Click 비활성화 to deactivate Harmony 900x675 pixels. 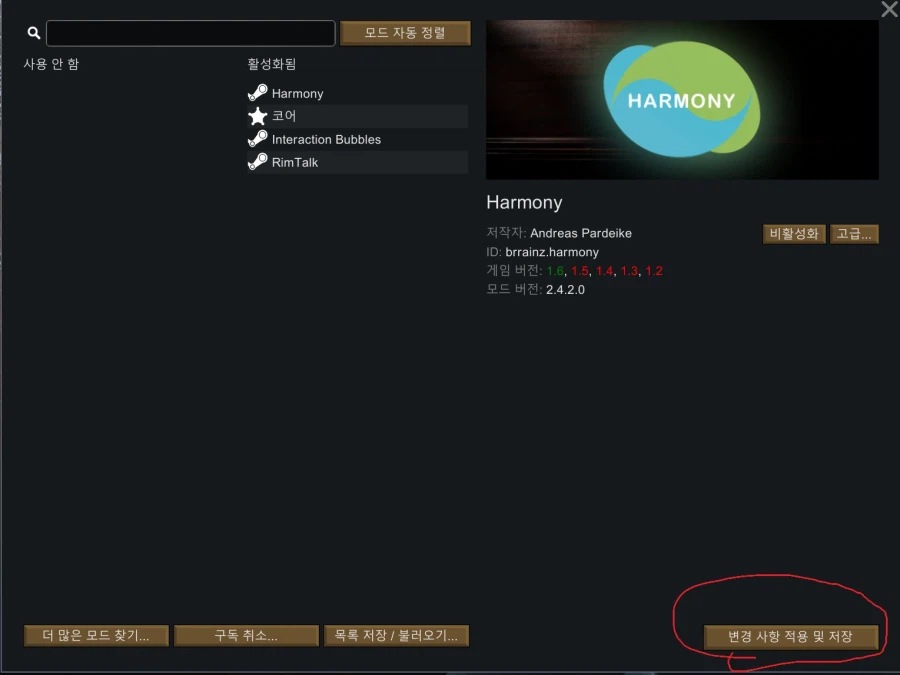coord(794,234)
